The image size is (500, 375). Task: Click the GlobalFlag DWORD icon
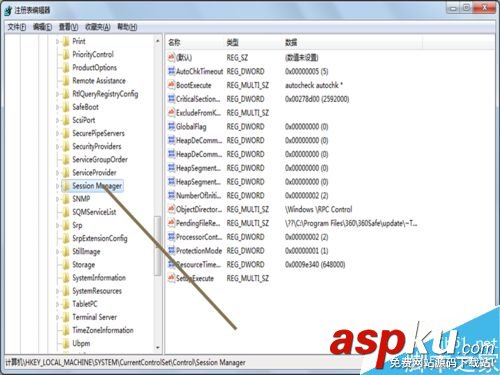click(x=171, y=126)
